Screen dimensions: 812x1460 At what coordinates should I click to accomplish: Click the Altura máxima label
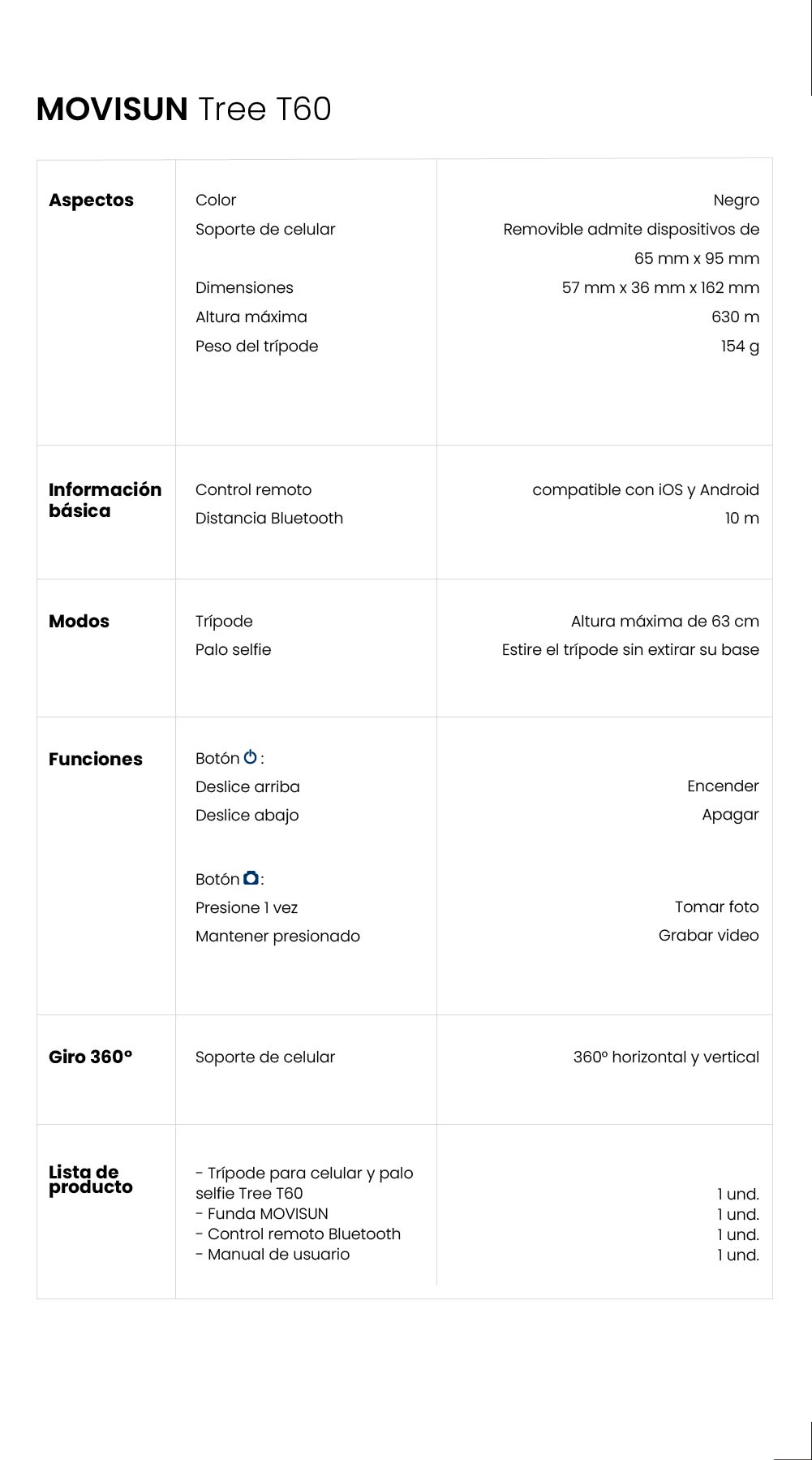(x=251, y=317)
